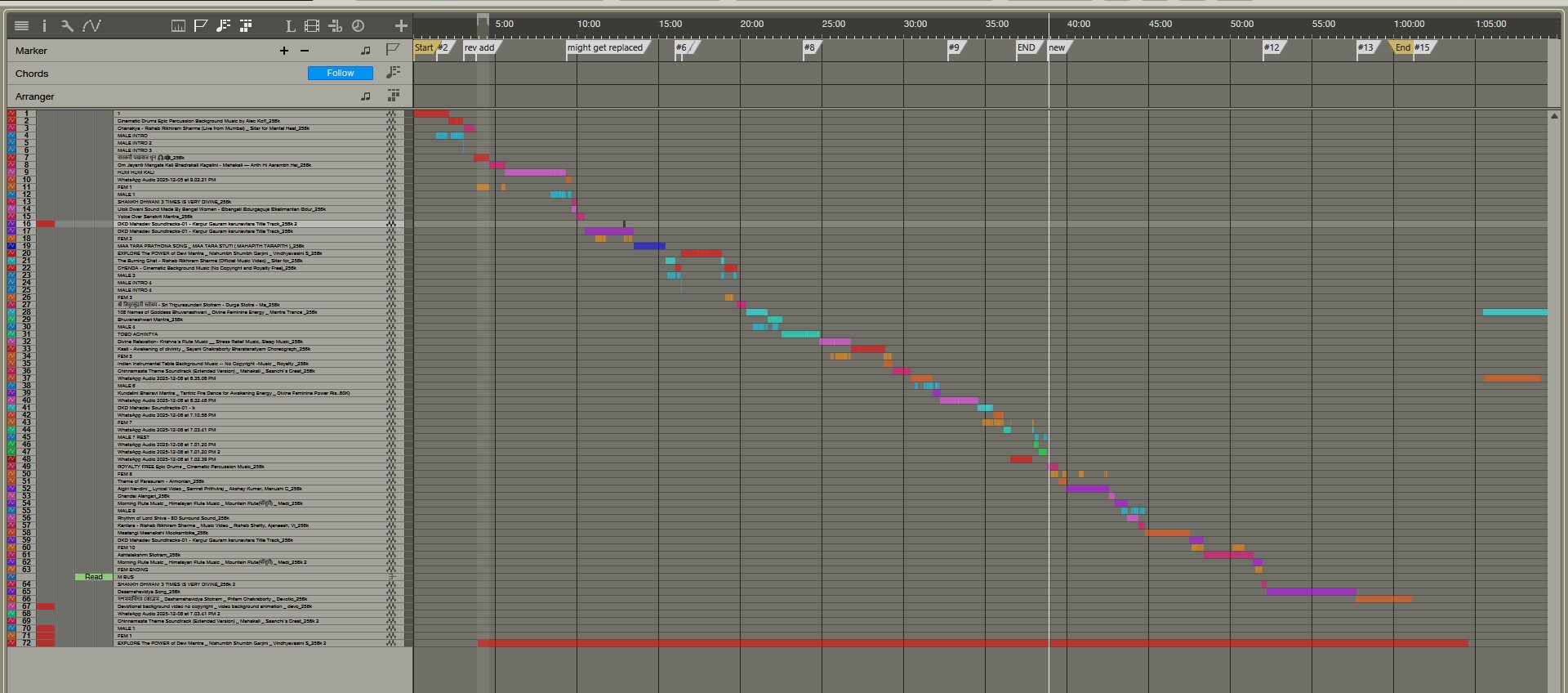Viewport: 1568px width, 693px height.
Task: Select track 'MALE 7 REST'
Action: tap(134, 437)
